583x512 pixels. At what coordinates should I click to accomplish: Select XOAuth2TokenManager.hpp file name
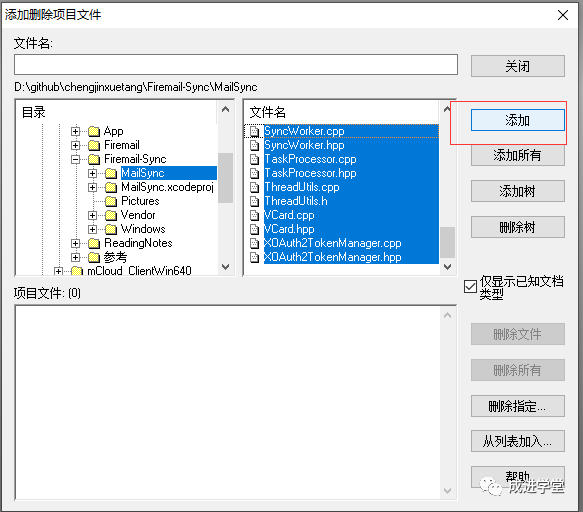(332, 257)
